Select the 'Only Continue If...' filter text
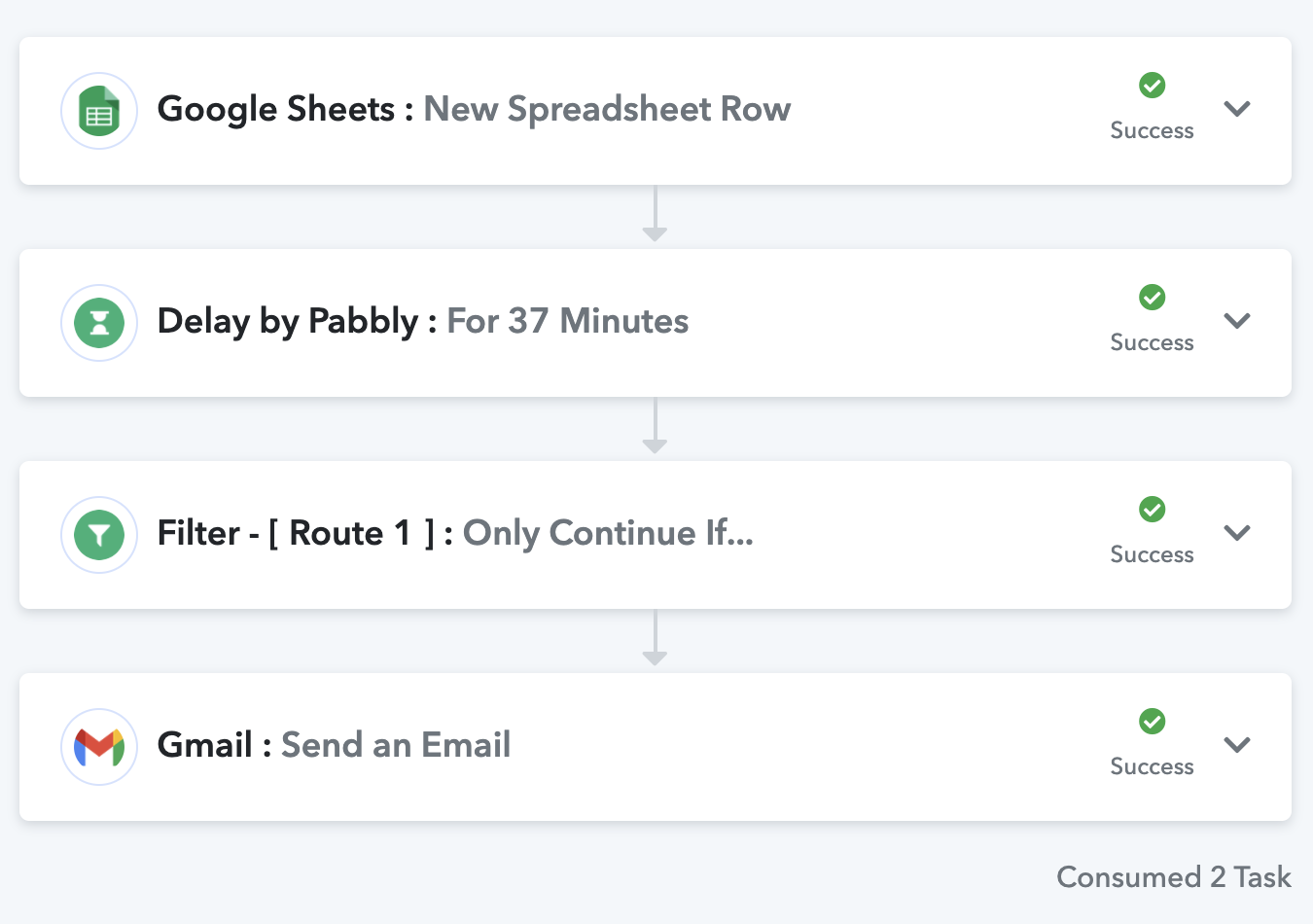The image size is (1313, 924). (x=608, y=534)
